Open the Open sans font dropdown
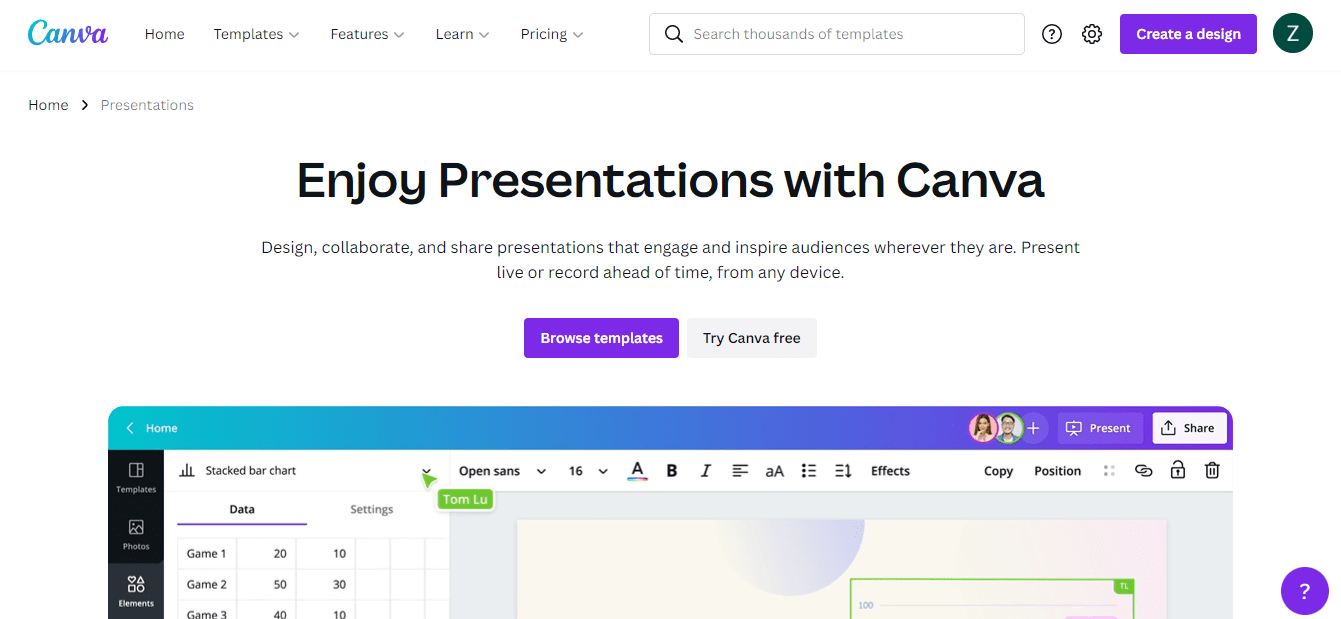The height and width of the screenshot is (619, 1341). 503,471
